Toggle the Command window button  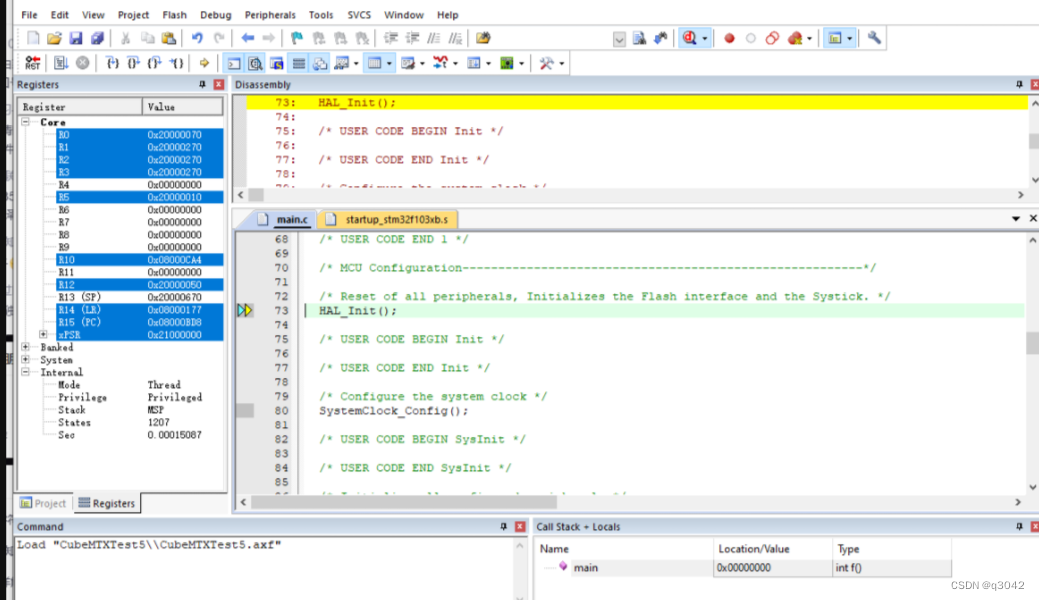coord(234,63)
